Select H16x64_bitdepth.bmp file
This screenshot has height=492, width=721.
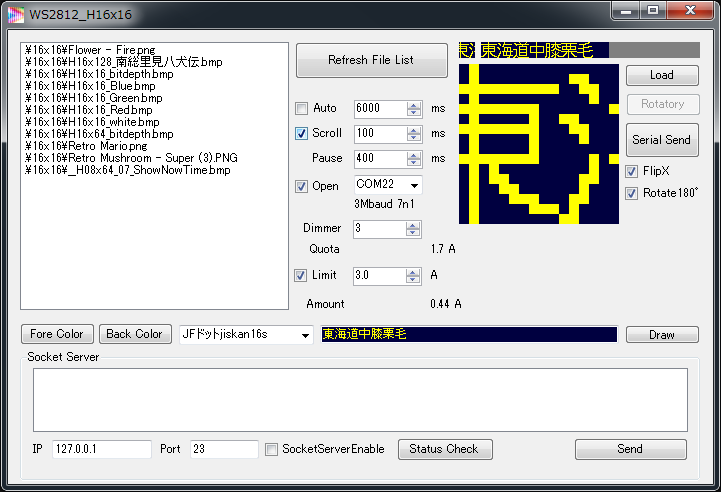point(99,134)
